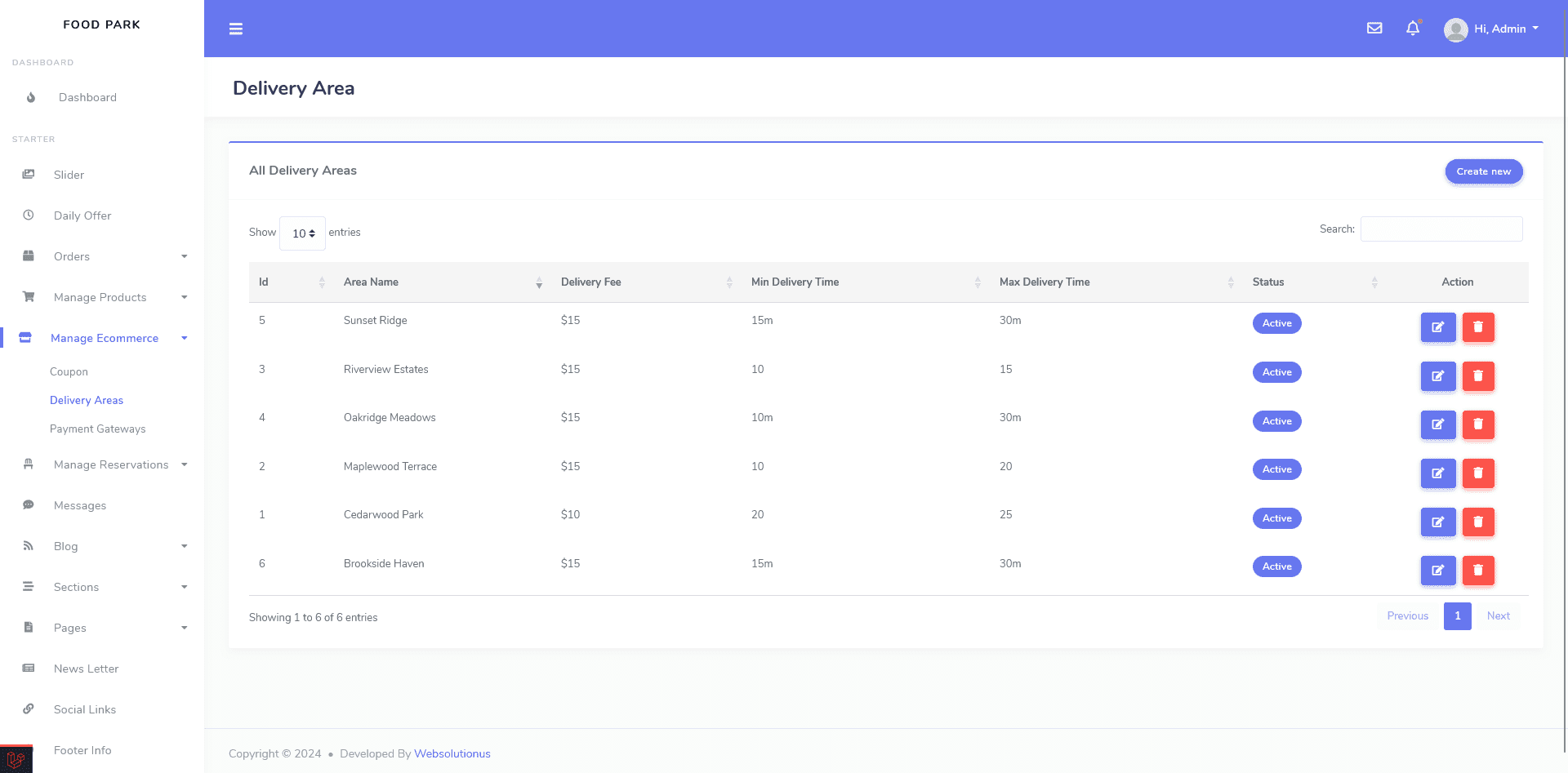Click the Brookside Haven area name
1568x773 pixels.
pos(384,564)
